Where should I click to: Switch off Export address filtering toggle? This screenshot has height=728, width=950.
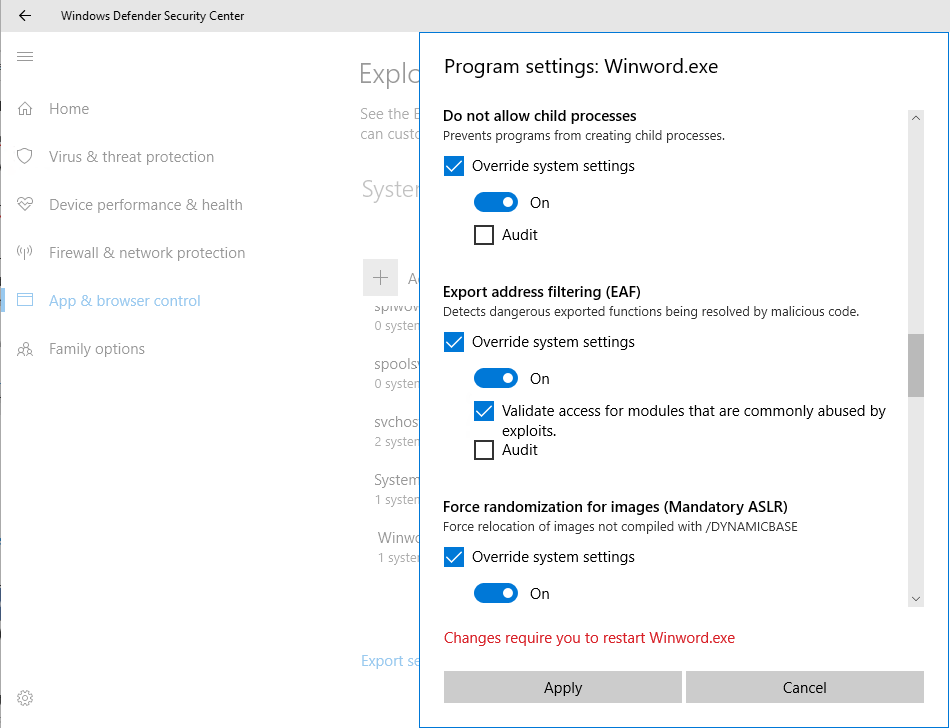point(496,379)
